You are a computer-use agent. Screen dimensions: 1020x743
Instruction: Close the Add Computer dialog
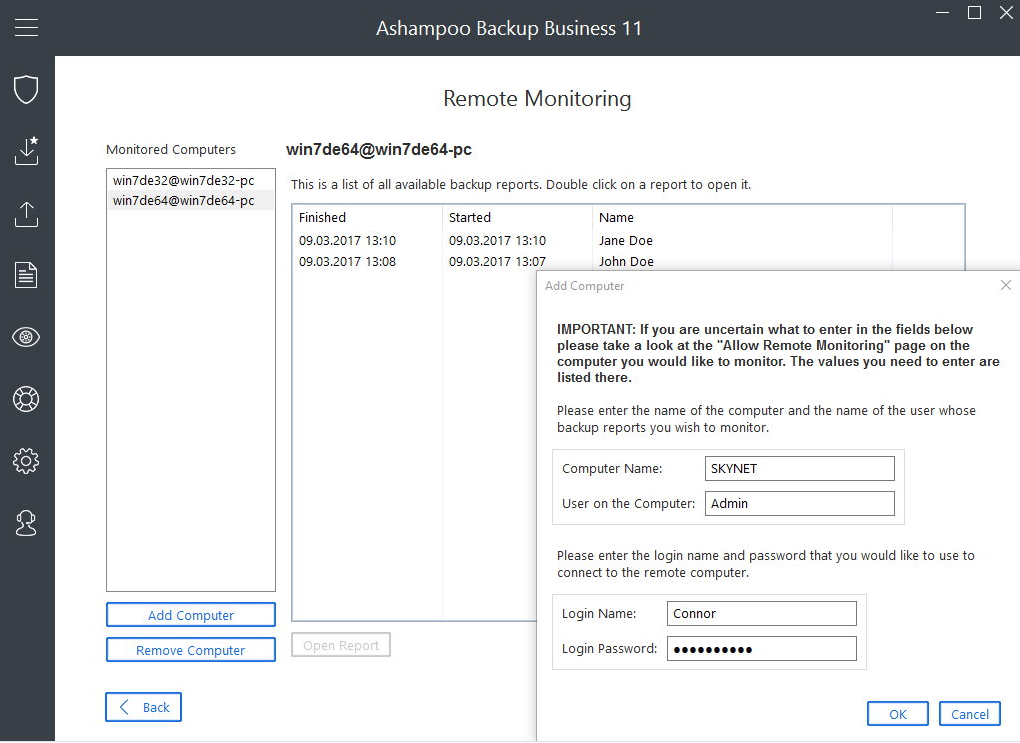click(x=1006, y=285)
